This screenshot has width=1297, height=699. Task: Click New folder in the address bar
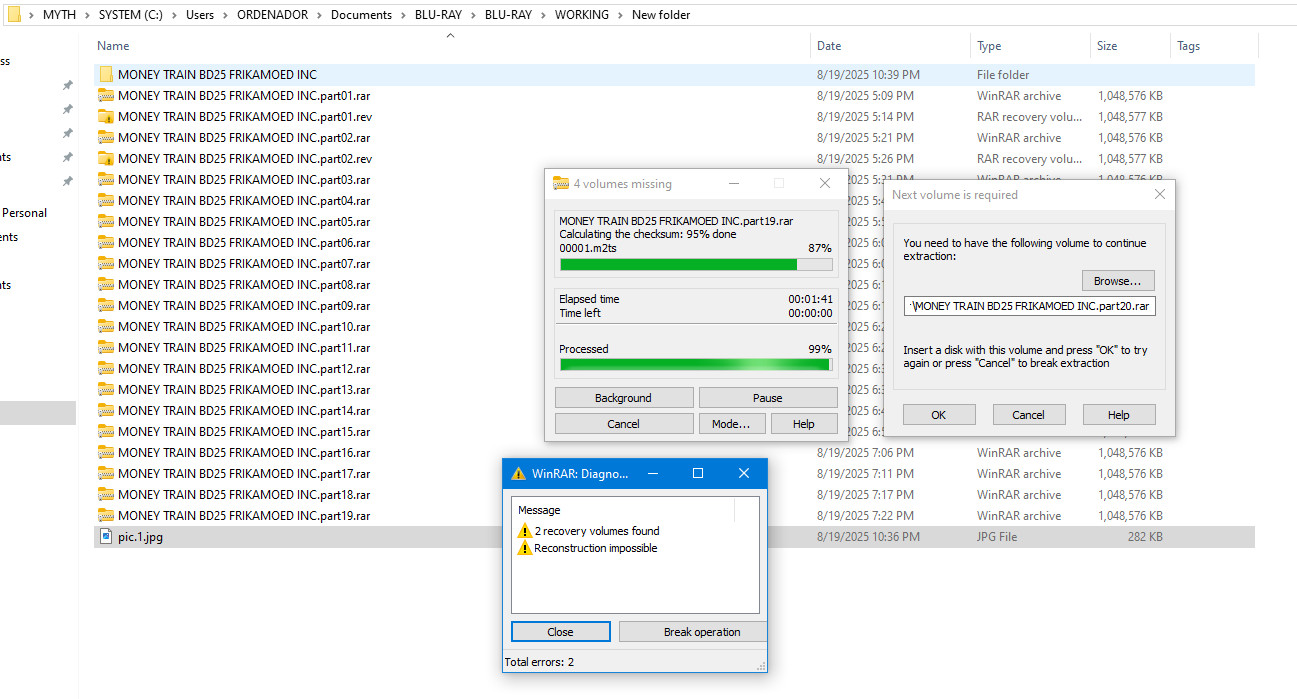[661, 15]
